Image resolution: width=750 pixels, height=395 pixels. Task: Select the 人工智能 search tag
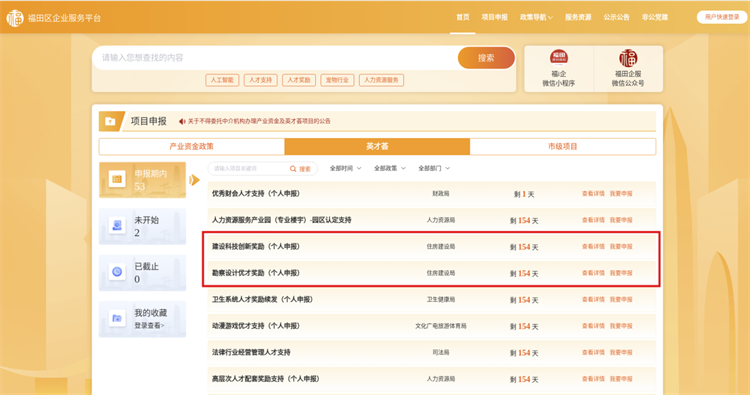click(x=222, y=80)
